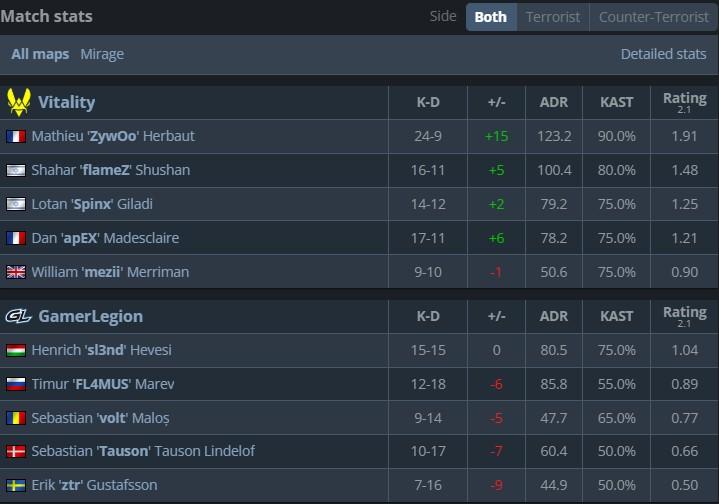Open Mathieu 'ZywOo' Herbaut player profile

click(x=113, y=136)
